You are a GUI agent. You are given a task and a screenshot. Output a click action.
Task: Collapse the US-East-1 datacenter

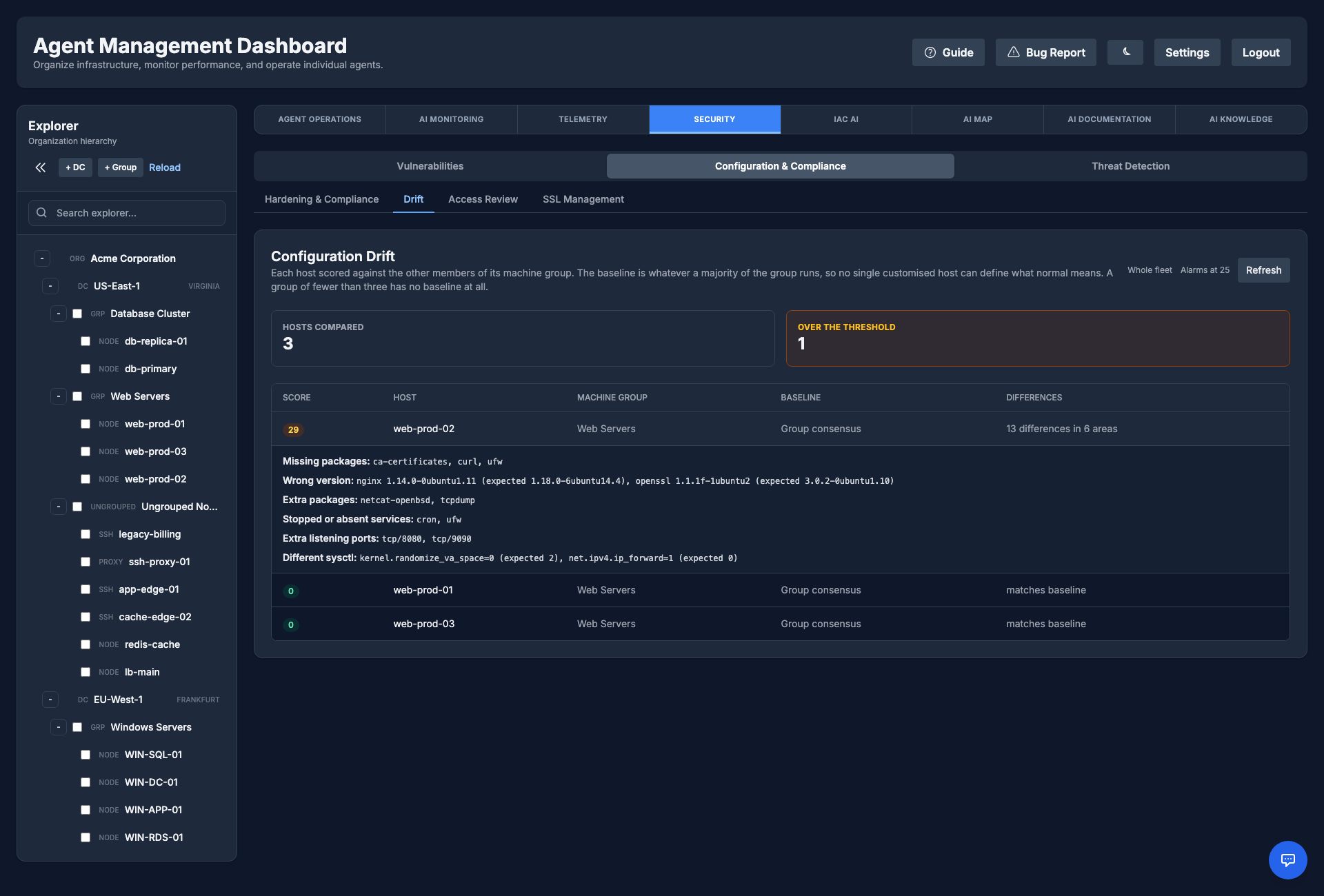[50, 286]
